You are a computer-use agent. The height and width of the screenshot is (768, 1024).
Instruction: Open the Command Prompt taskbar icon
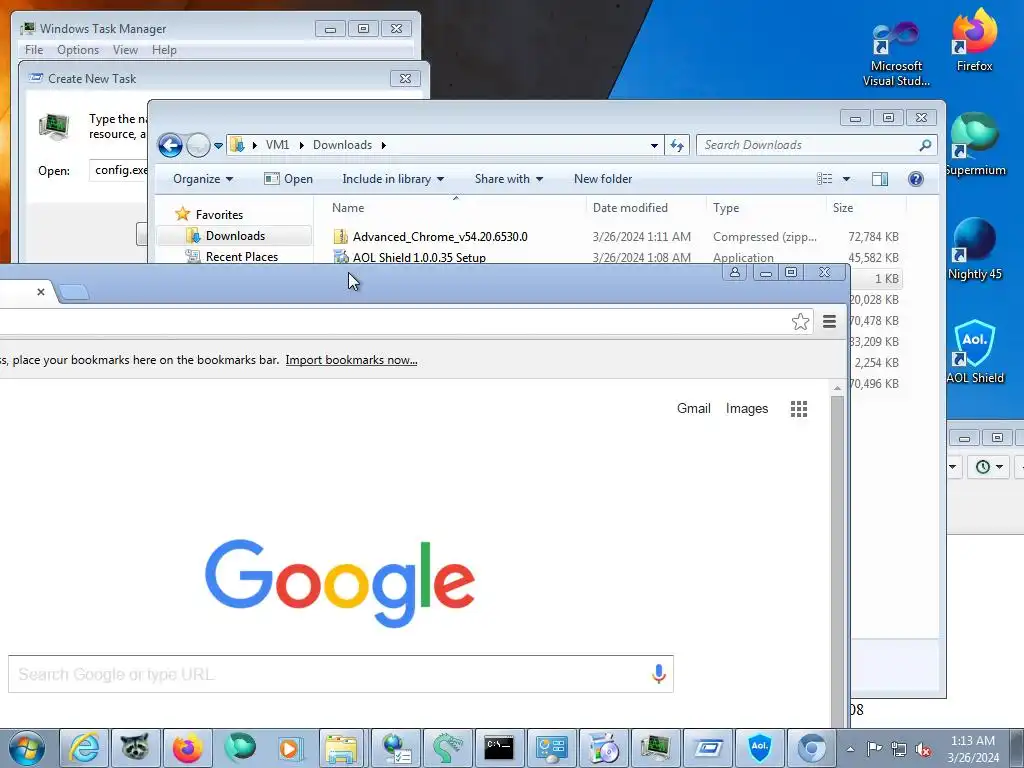pos(499,748)
